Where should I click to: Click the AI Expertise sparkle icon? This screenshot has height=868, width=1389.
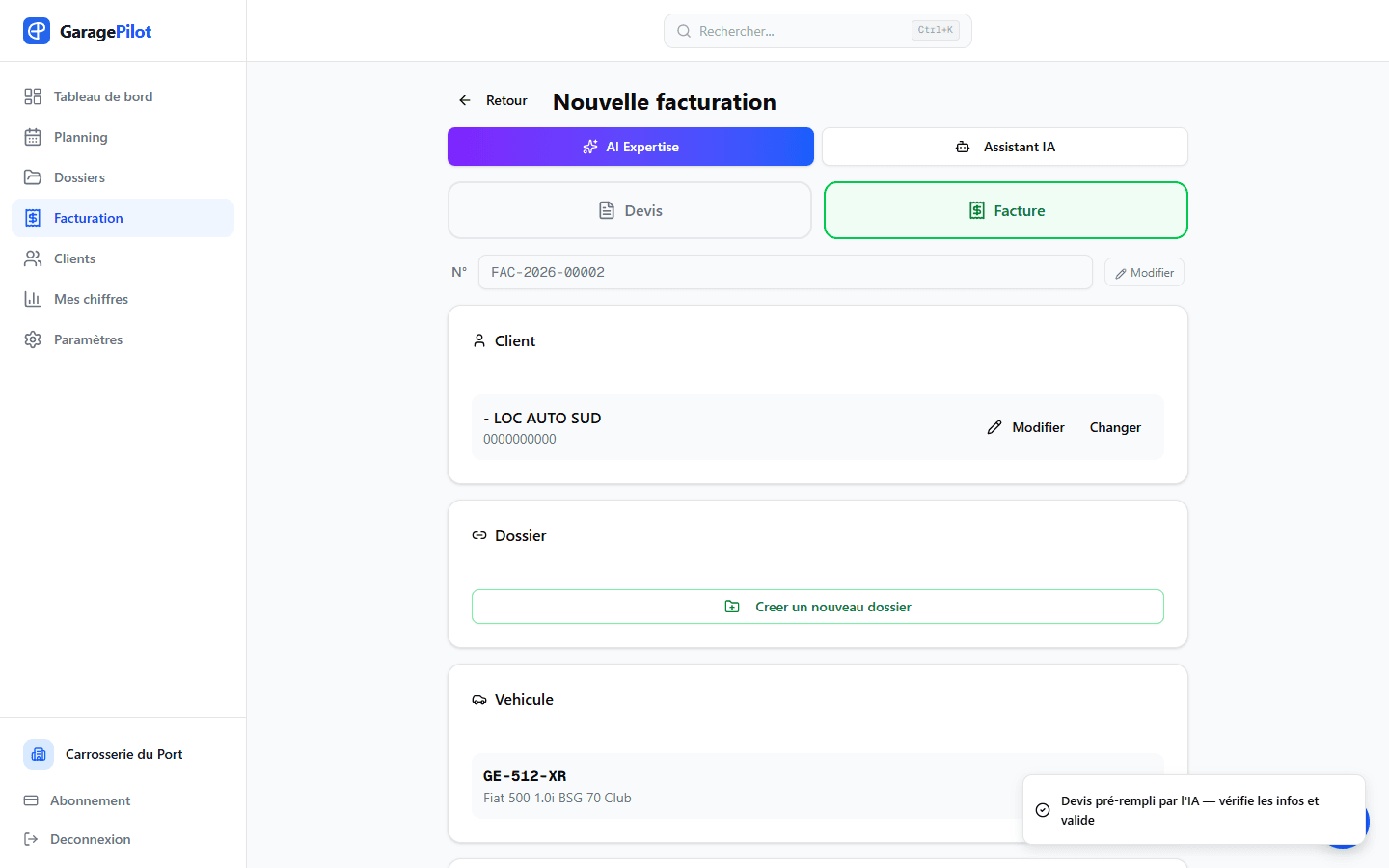[x=590, y=147]
